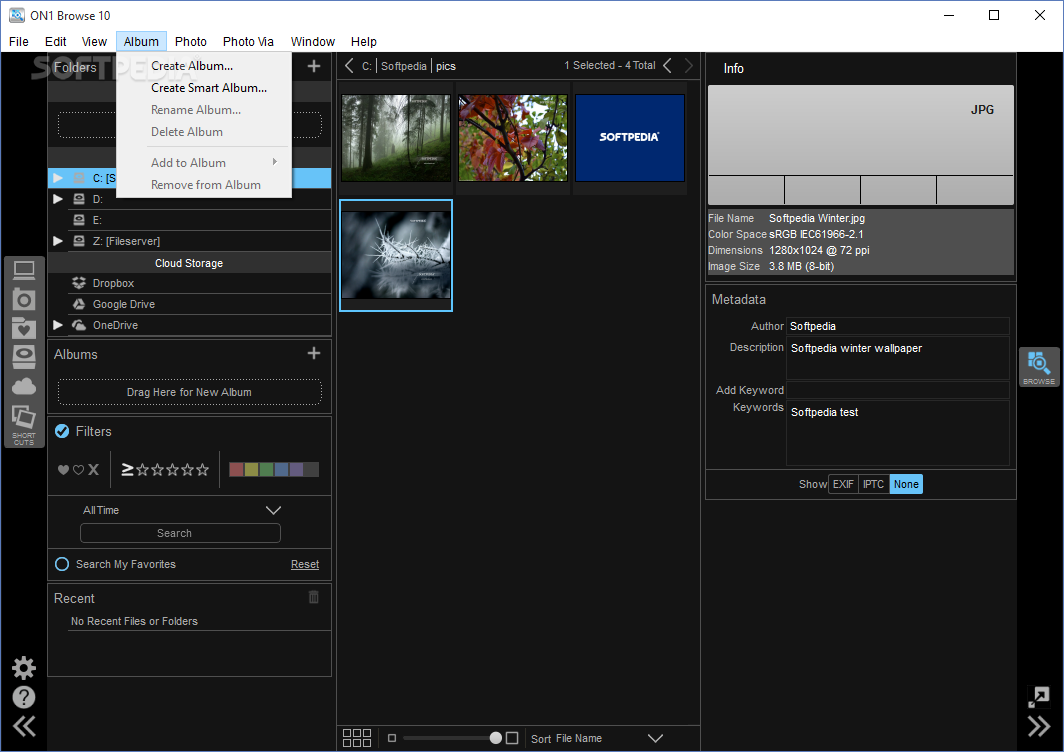Open the Local Drives shortcut icon
The width and height of the screenshot is (1064, 752).
tap(24, 271)
